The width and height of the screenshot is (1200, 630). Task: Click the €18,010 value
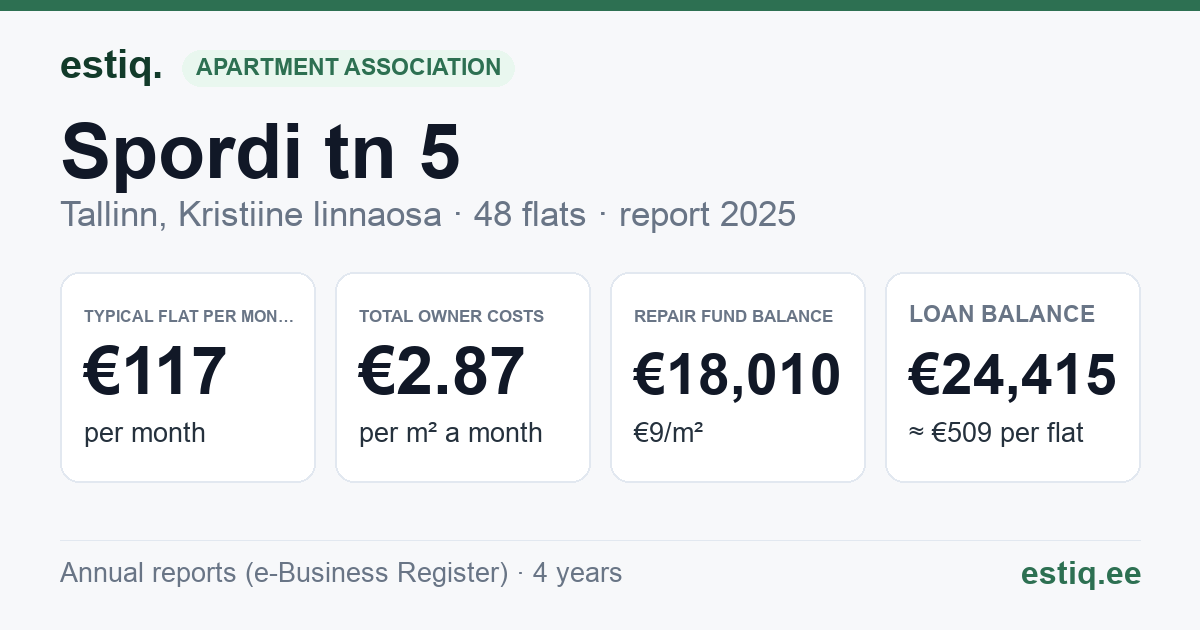coord(737,375)
